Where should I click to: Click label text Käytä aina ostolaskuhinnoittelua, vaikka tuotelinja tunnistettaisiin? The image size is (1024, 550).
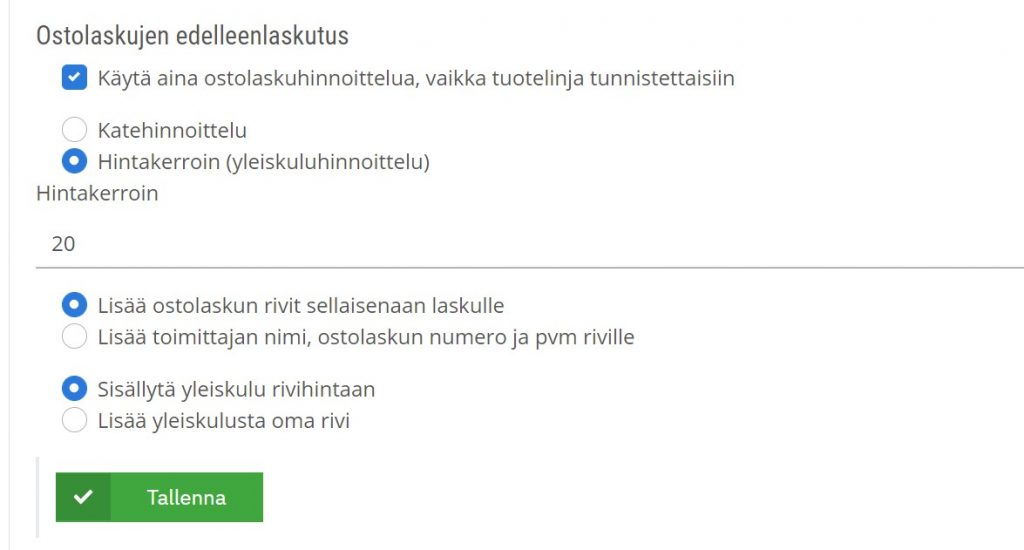click(x=416, y=78)
